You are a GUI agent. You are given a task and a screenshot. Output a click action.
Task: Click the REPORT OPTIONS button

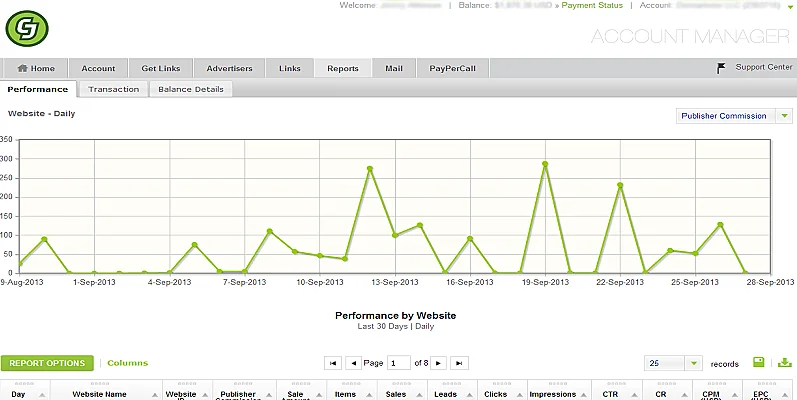coord(47,363)
